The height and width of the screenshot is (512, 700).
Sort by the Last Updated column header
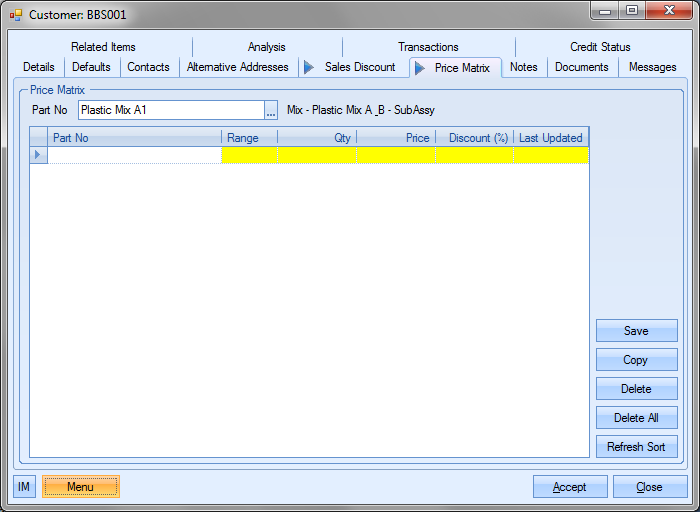pyautogui.click(x=550, y=138)
